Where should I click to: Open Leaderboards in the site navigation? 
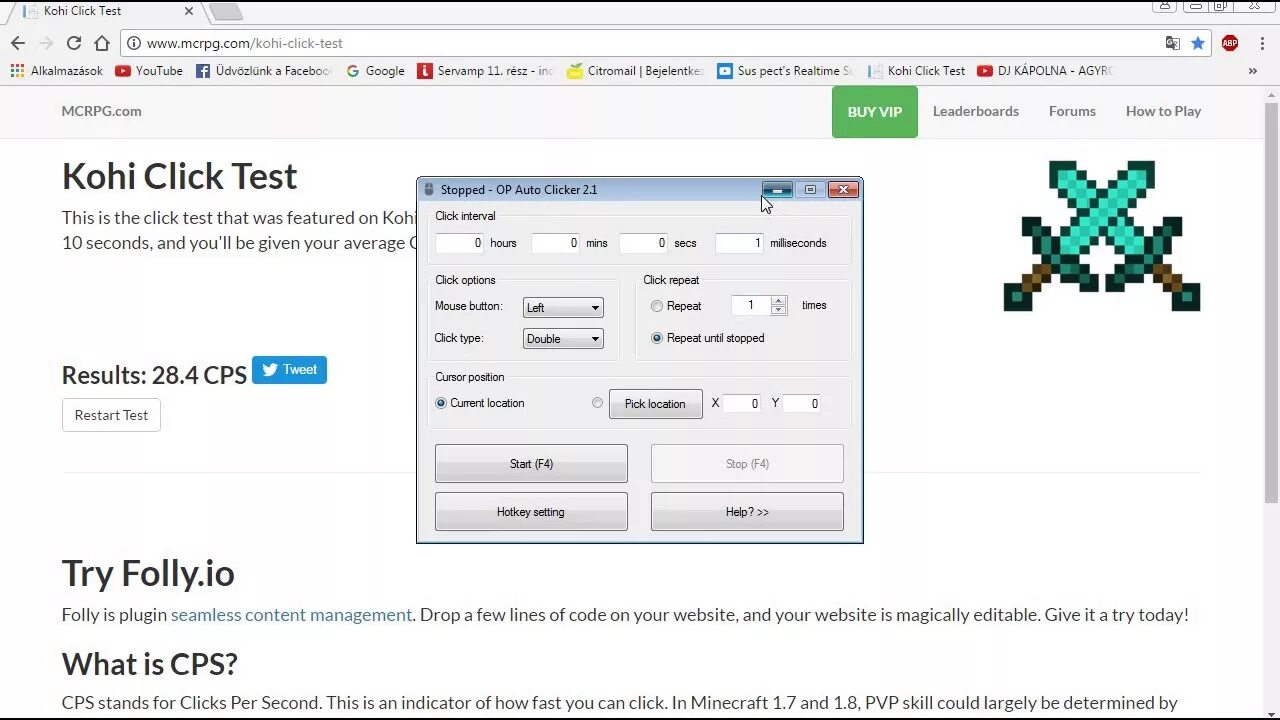pos(976,111)
